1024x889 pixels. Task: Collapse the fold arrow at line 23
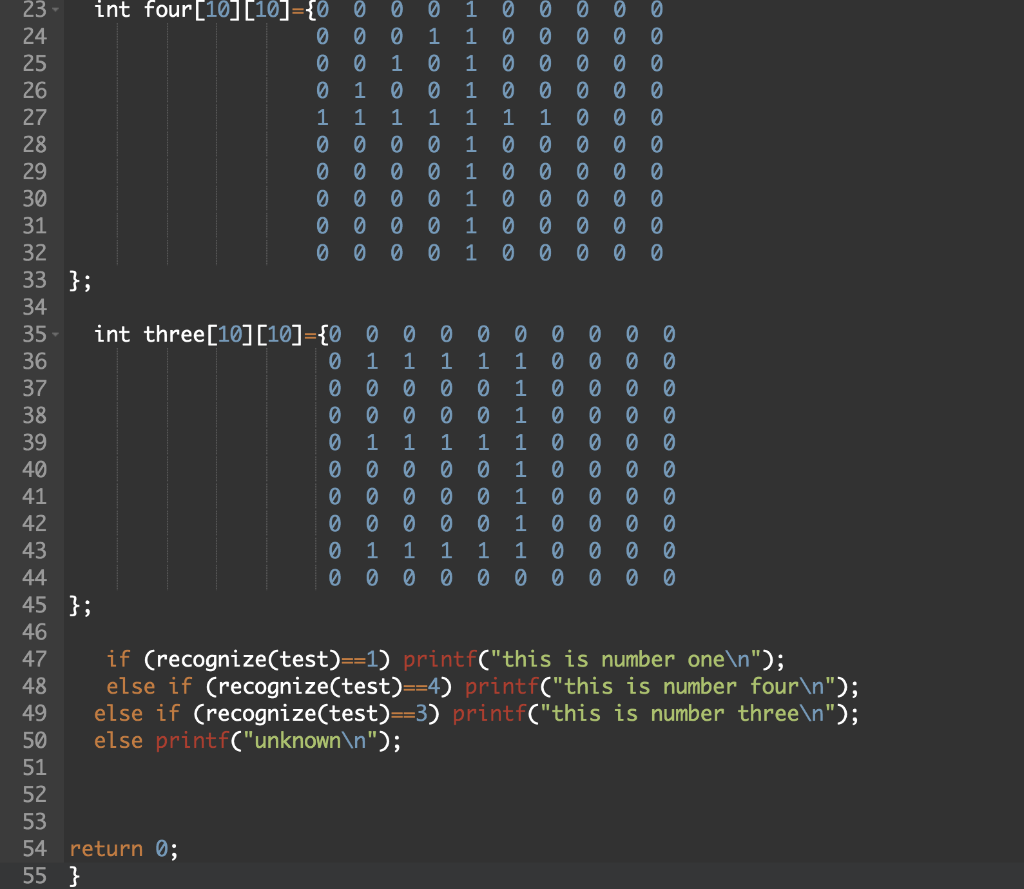point(56,9)
